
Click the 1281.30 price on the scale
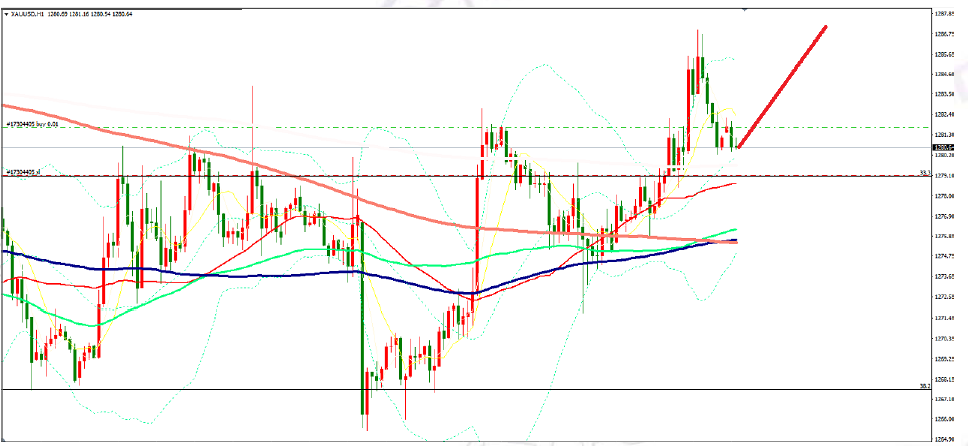(x=945, y=135)
